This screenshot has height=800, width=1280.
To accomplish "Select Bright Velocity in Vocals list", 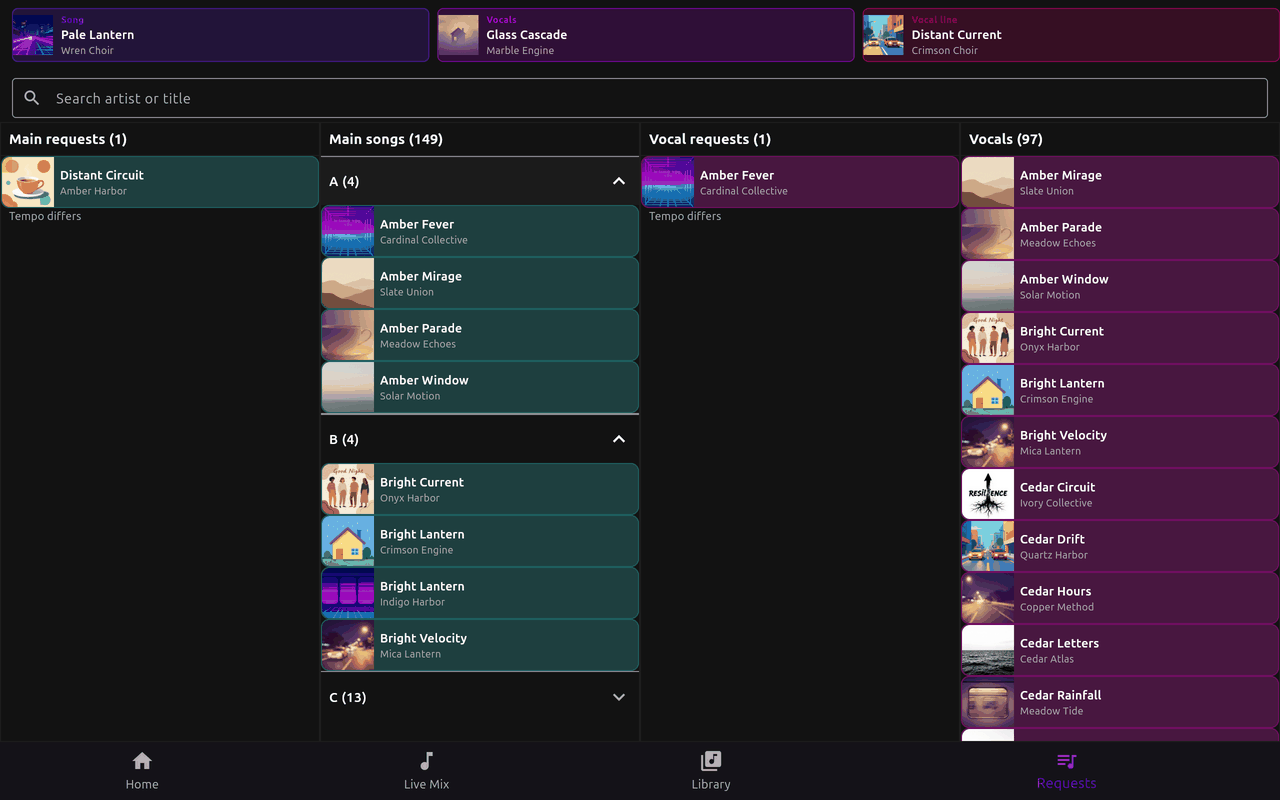I will click(1120, 442).
